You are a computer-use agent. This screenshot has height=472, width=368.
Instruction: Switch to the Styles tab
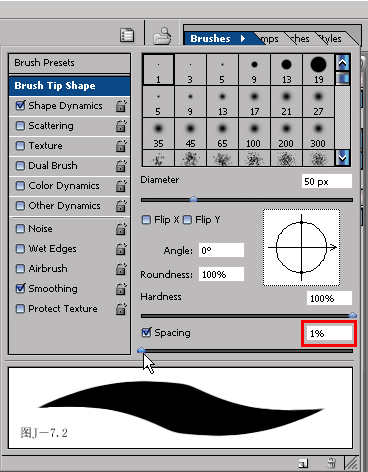tap(331, 39)
